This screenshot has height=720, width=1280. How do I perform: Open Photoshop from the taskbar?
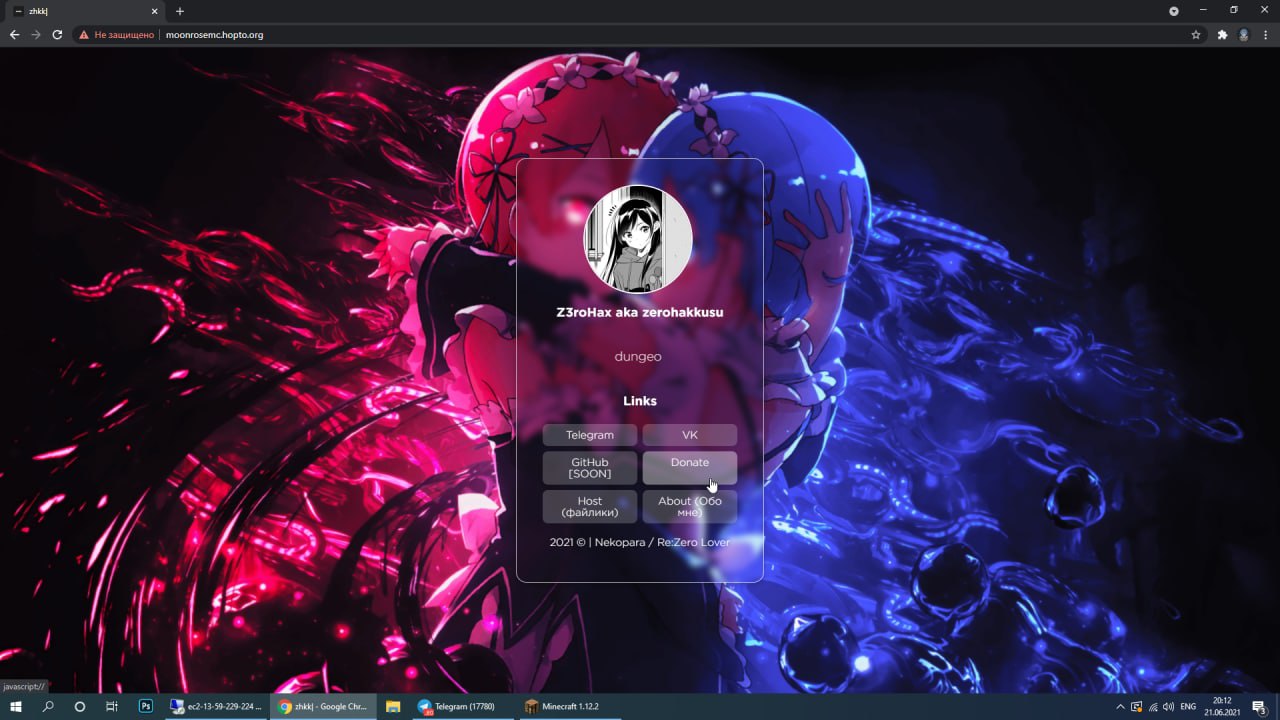[x=145, y=706]
